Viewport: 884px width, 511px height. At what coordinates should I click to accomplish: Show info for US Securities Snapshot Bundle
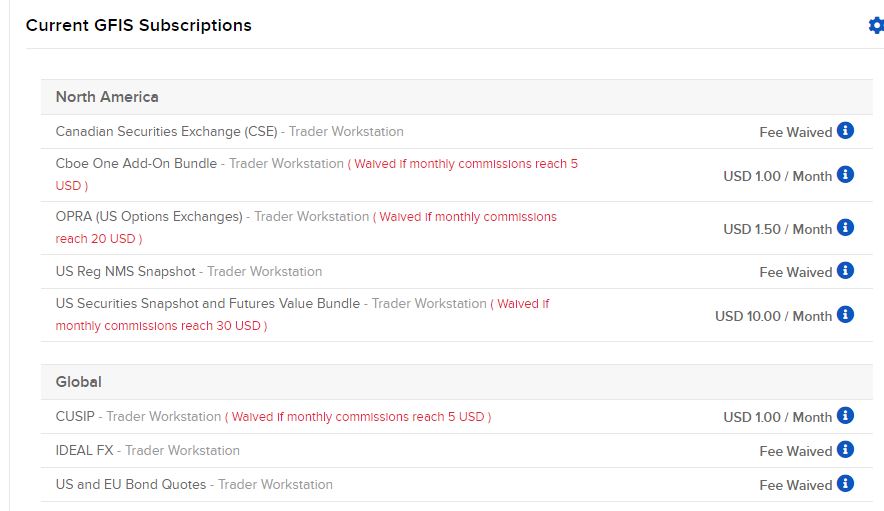[x=845, y=314]
